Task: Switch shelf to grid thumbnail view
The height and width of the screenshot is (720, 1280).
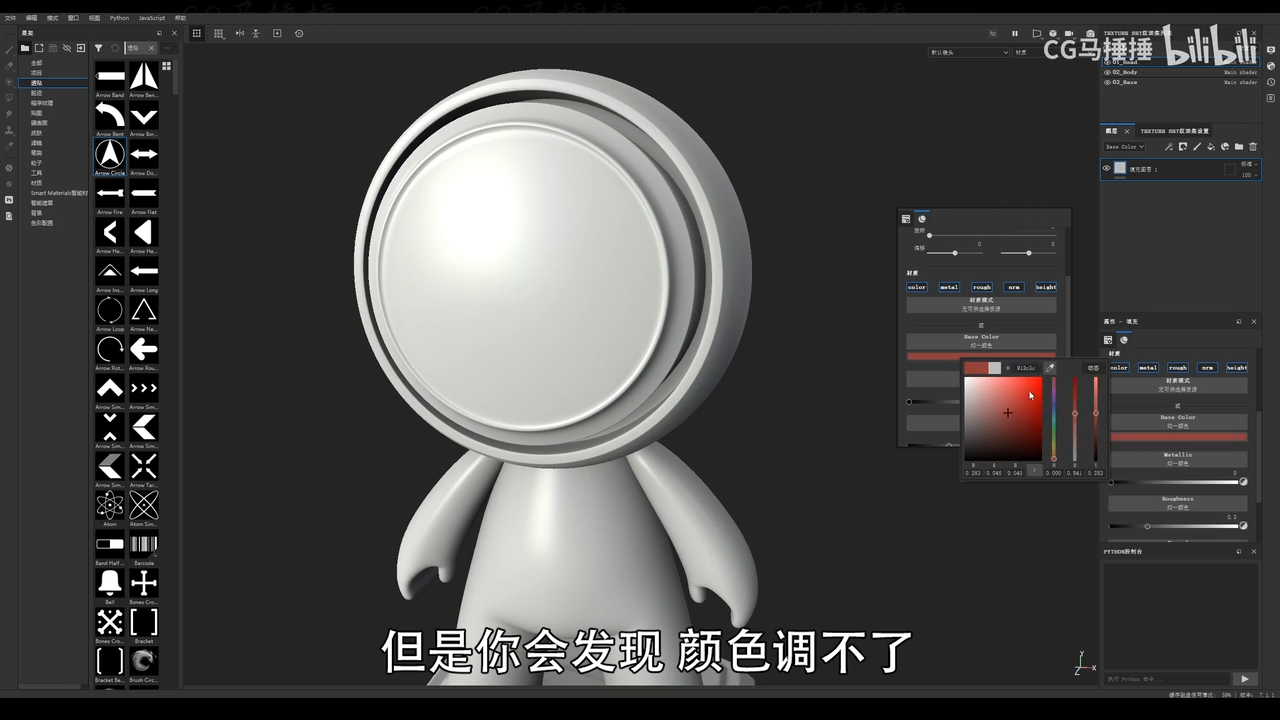Action: pyautogui.click(x=166, y=66)
